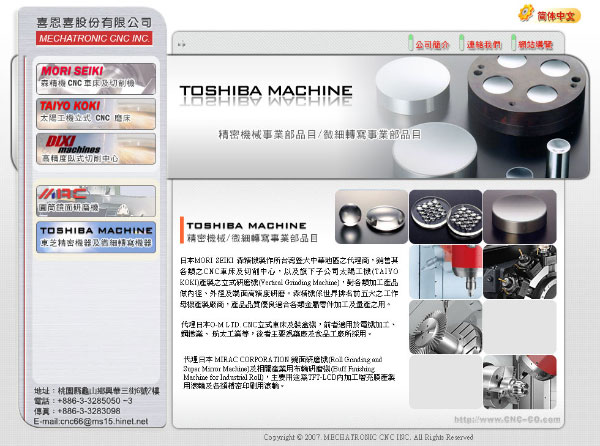Image resolution: width=600 pixels, height=446 pixels.
Task: Open the MORI SEIKI CNC lathe banner
Action: click(x=96, y=78)
